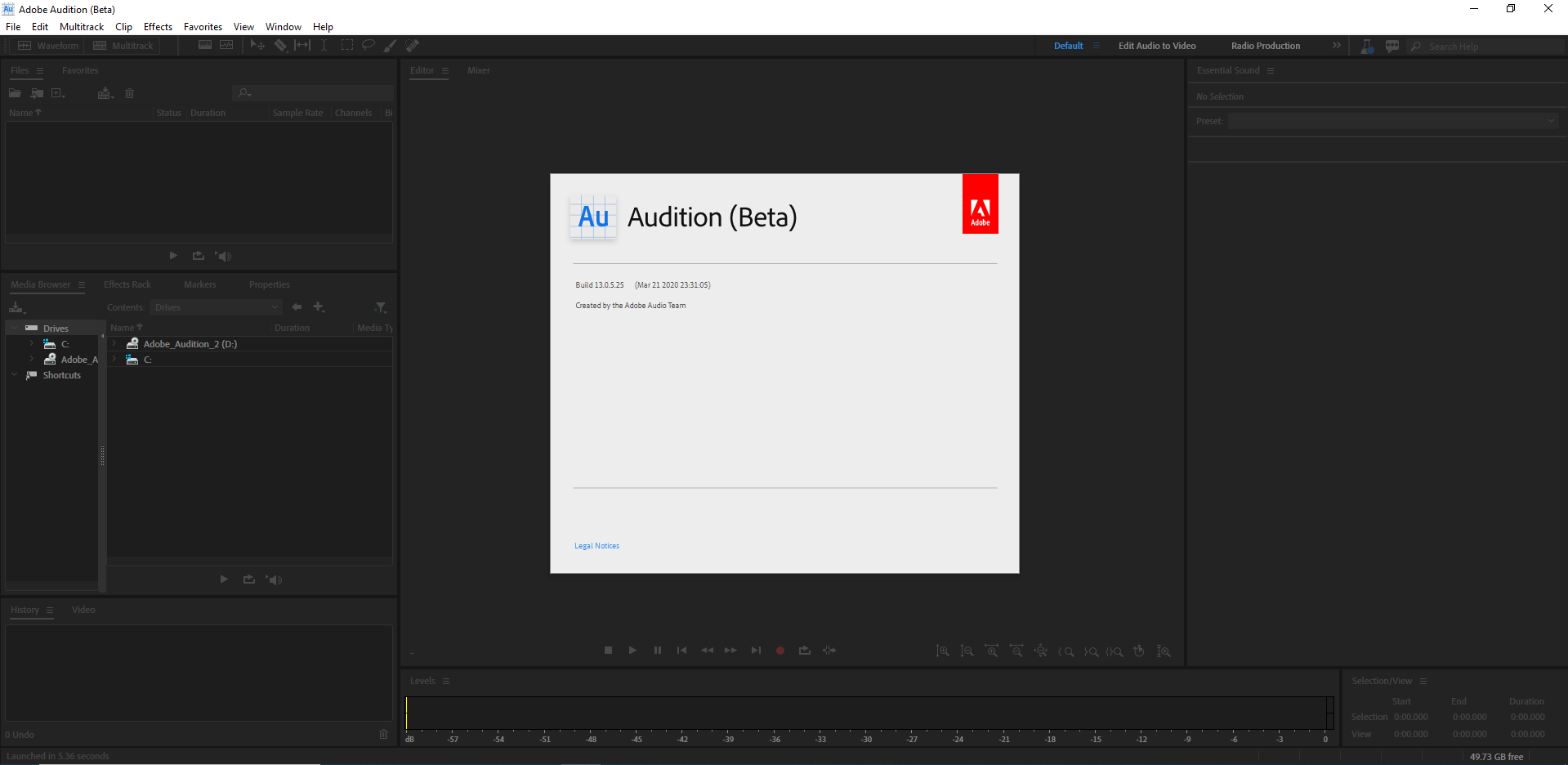Select the Slip tool
The height and width of the screenshot is (765, 1568).
[x=302, y=45]
